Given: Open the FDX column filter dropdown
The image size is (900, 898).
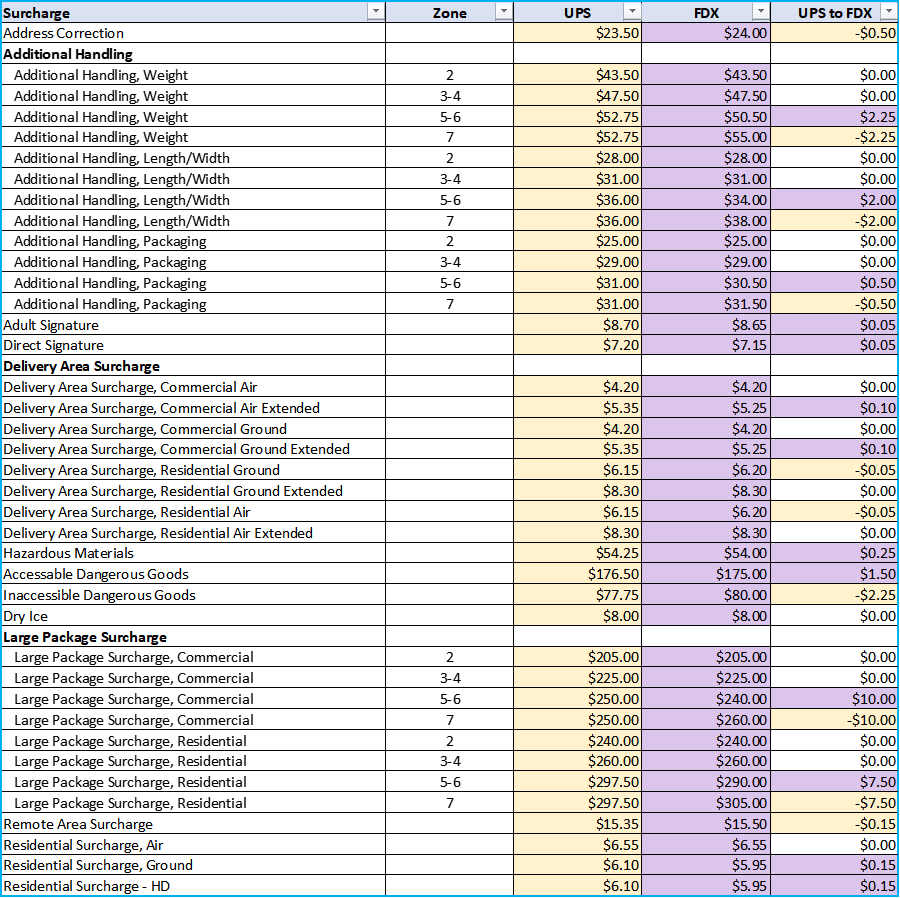Looking at the screenshot, I should [x=761, y=11].
